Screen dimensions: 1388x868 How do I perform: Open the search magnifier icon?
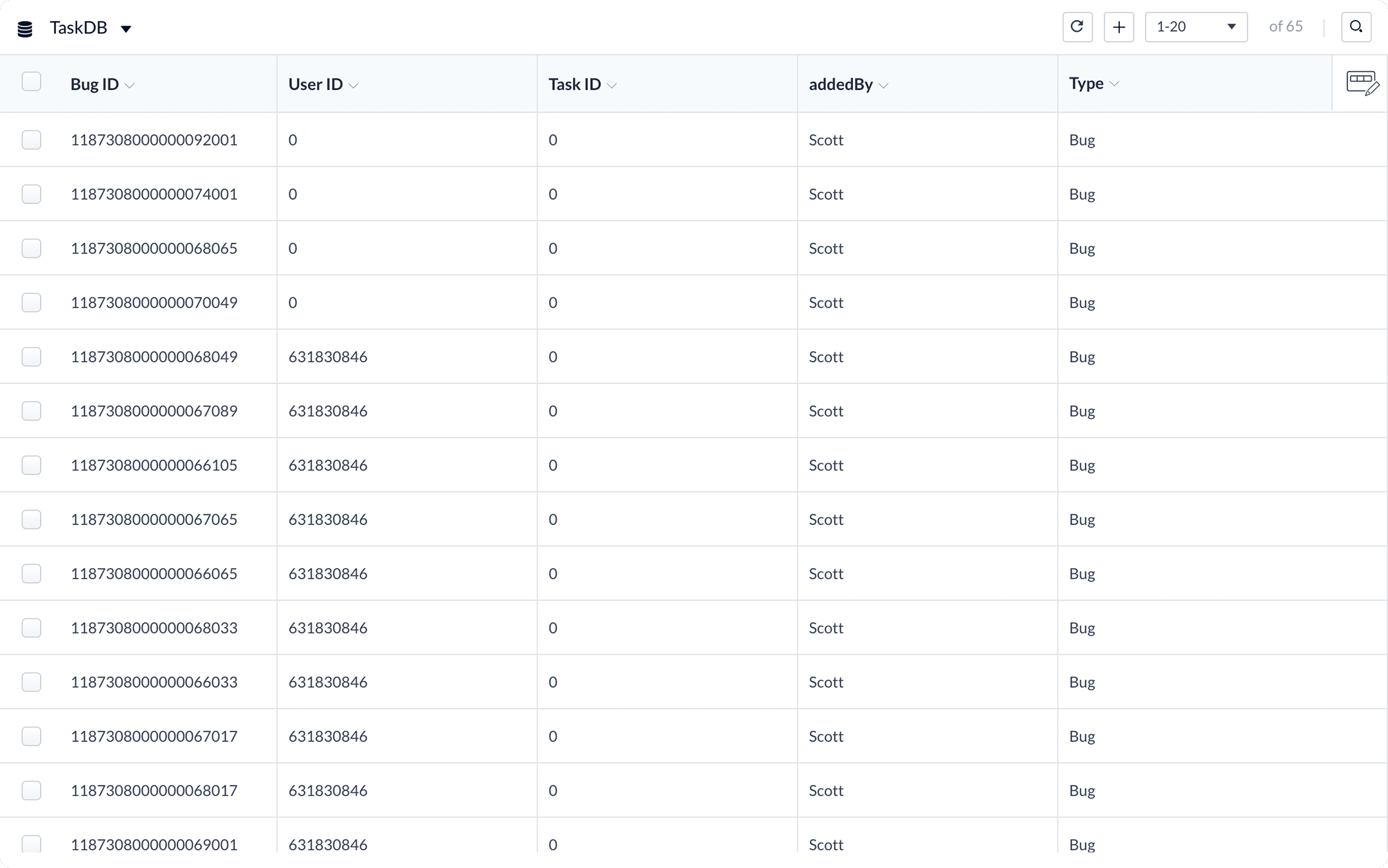pyautogui.click(x=1356, y=27)
